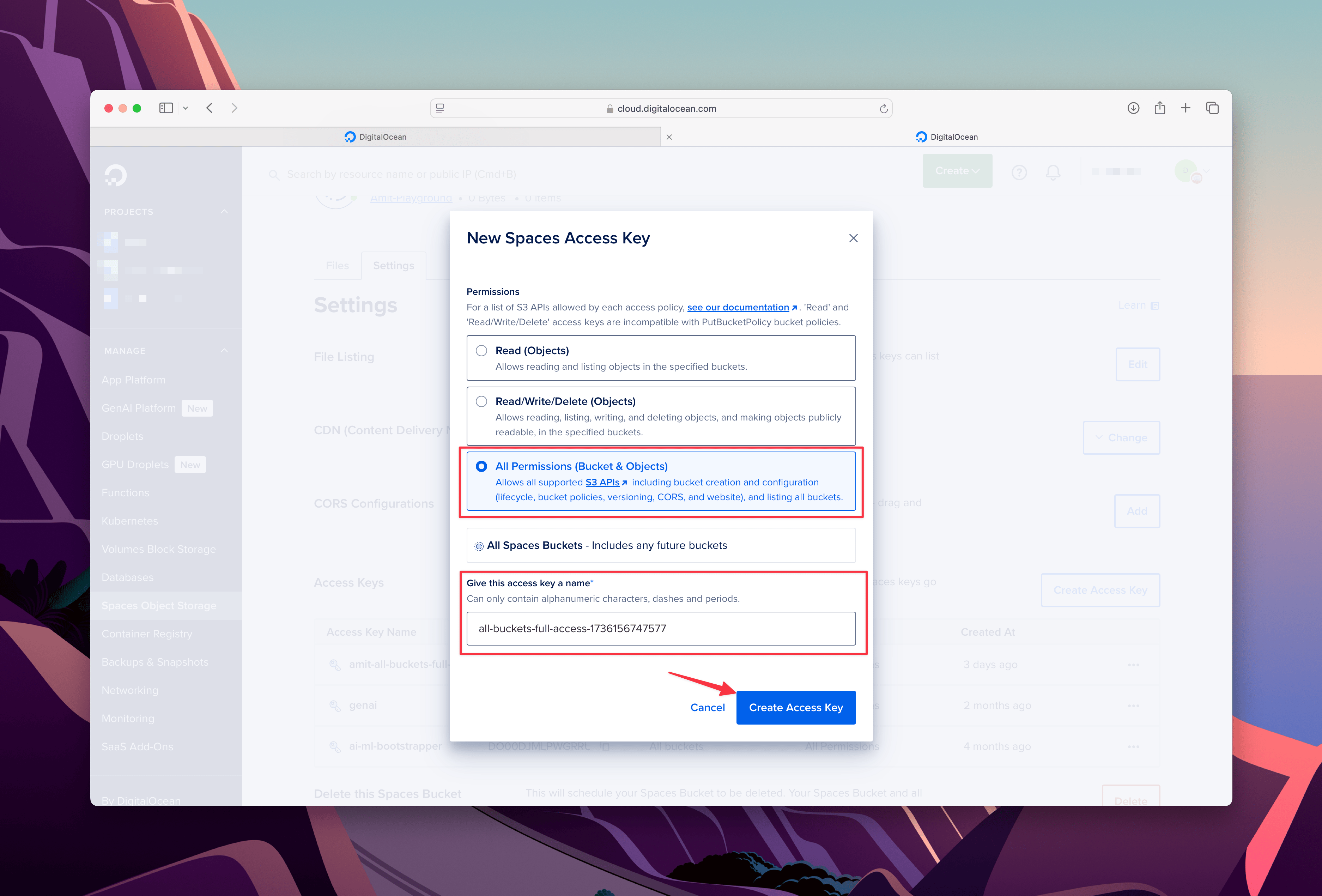The image size is (1322, 896).
Task: Open Networking in the sidebar
Action: pos(130,690)
